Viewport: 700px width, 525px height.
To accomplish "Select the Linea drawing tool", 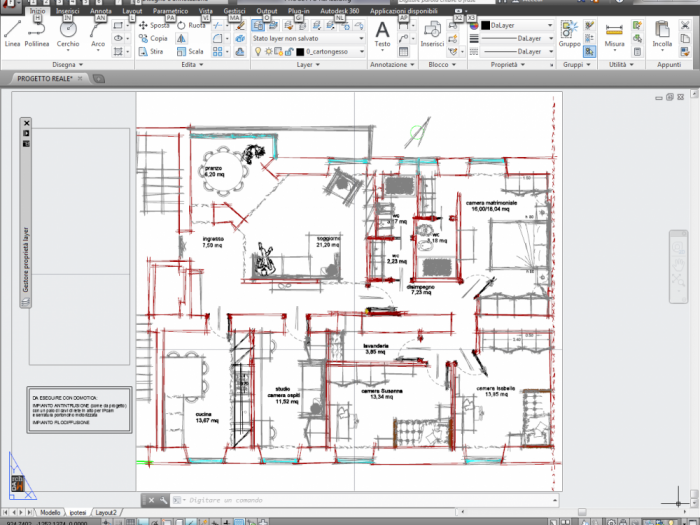I will point(12,33).
